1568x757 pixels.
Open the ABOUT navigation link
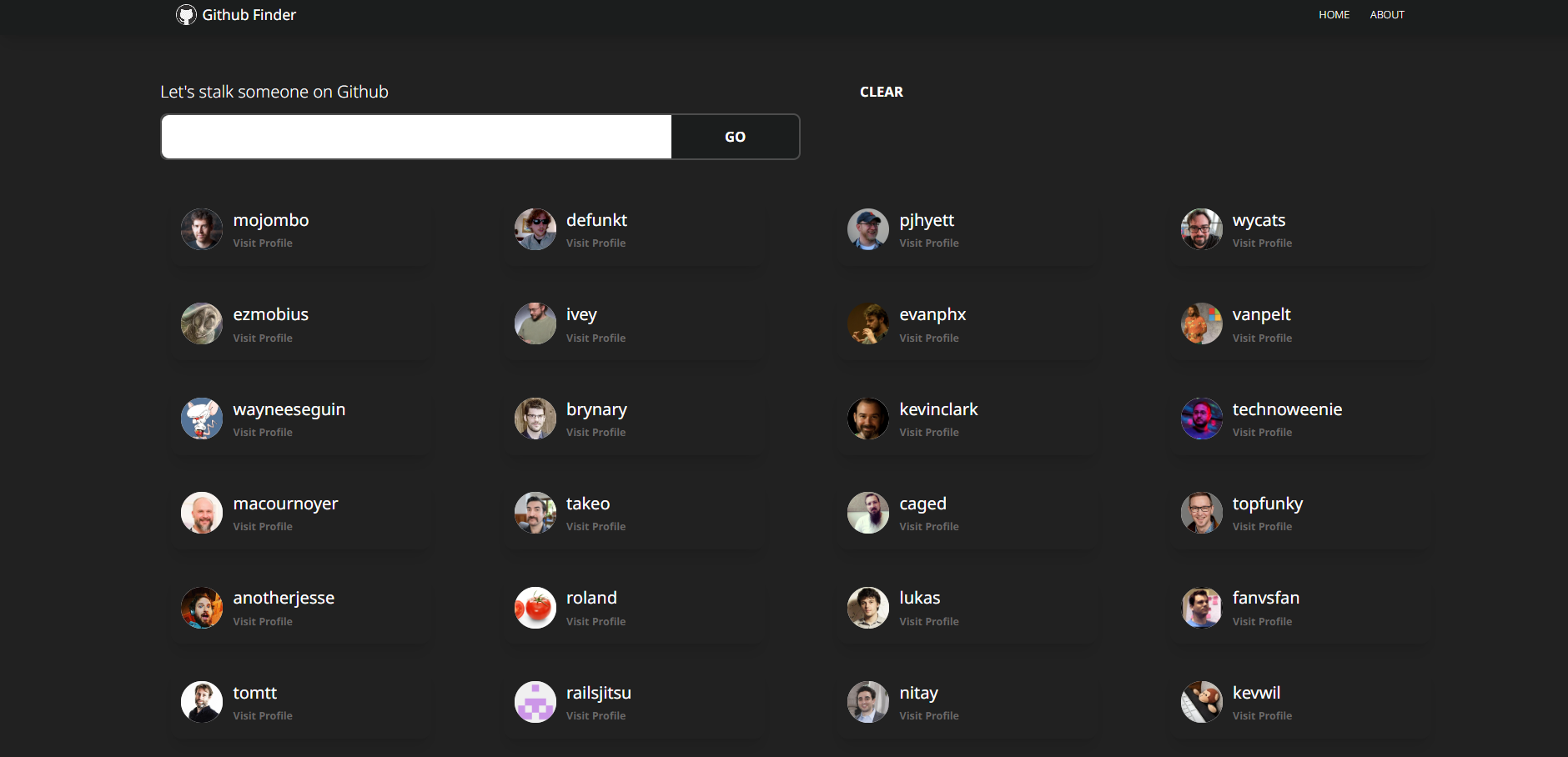coord(1387,15)
